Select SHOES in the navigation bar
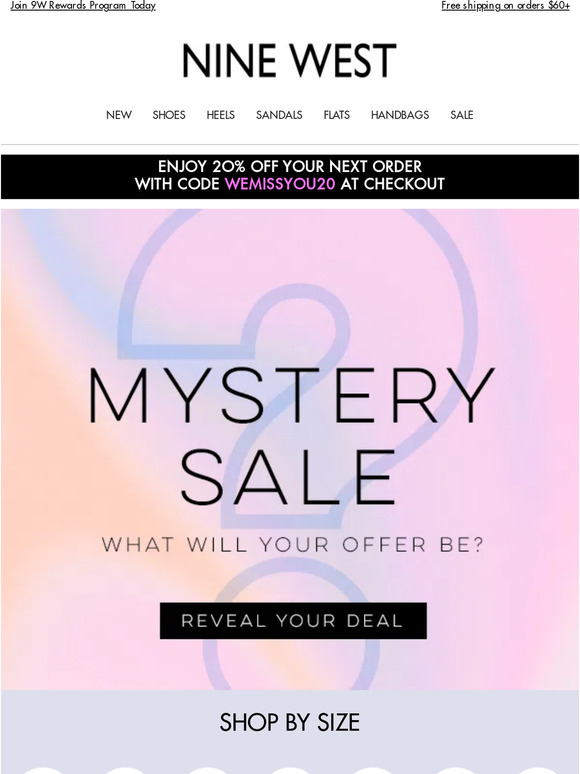The width and height of the screenshot is (580, 774). coord(169,115)
